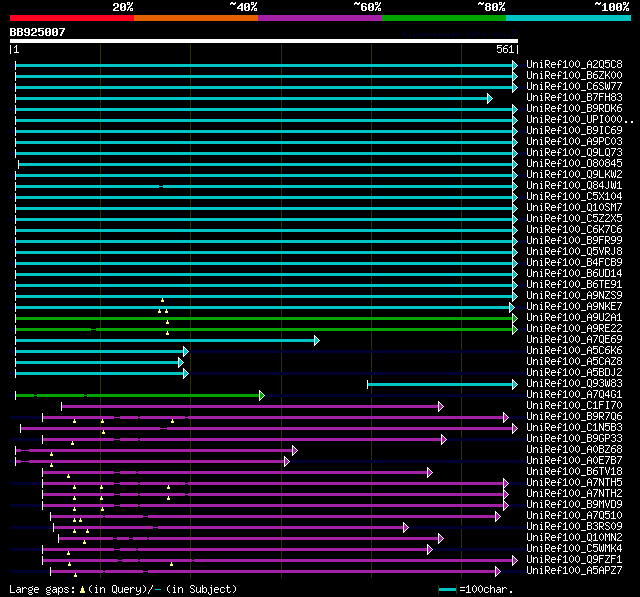
Task: Click the UniRef100_A9PC03 label
Action: [x=574, y=142]
